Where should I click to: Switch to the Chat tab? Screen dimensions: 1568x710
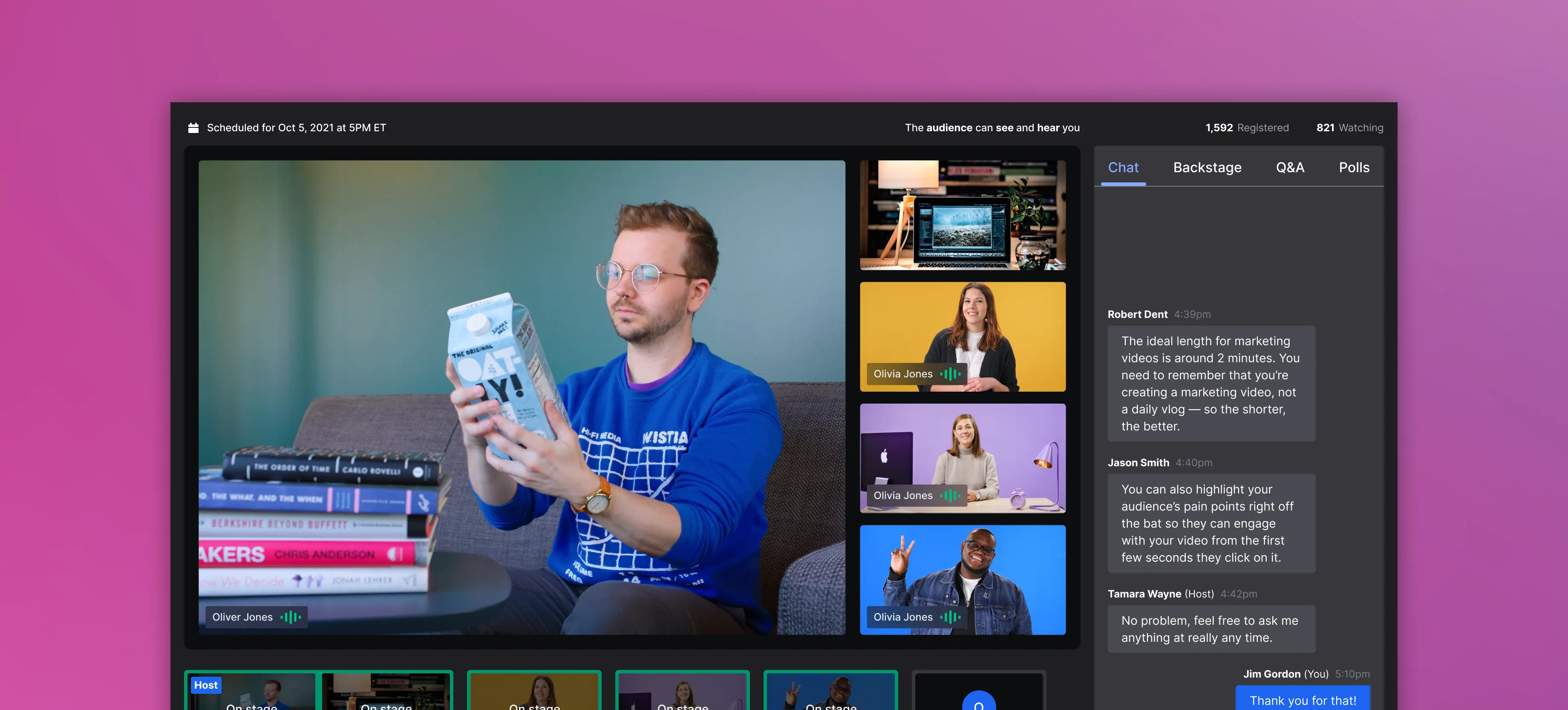click(x=1123, y=167)
